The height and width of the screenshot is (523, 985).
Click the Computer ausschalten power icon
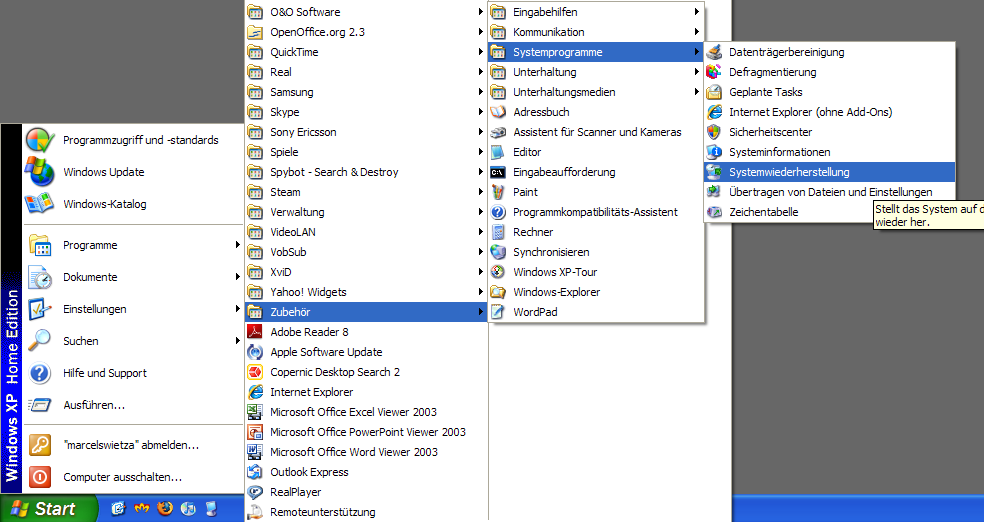40,477
